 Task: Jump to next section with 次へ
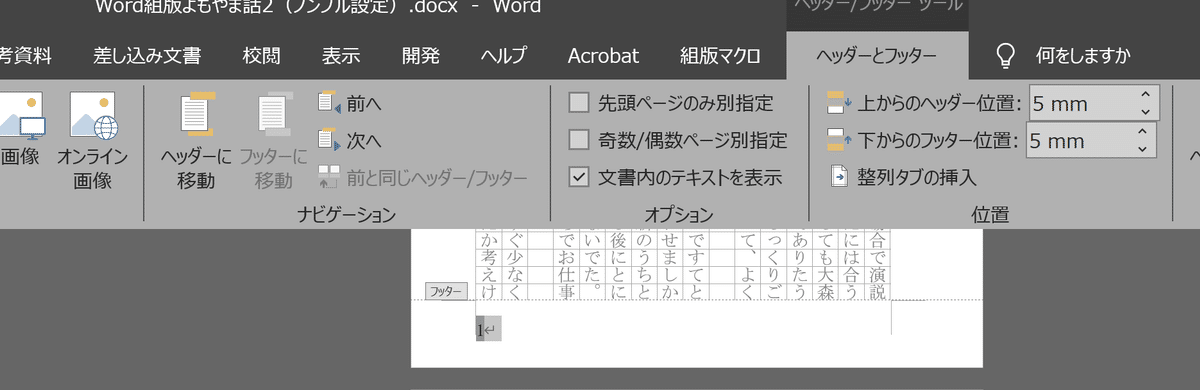350,140
